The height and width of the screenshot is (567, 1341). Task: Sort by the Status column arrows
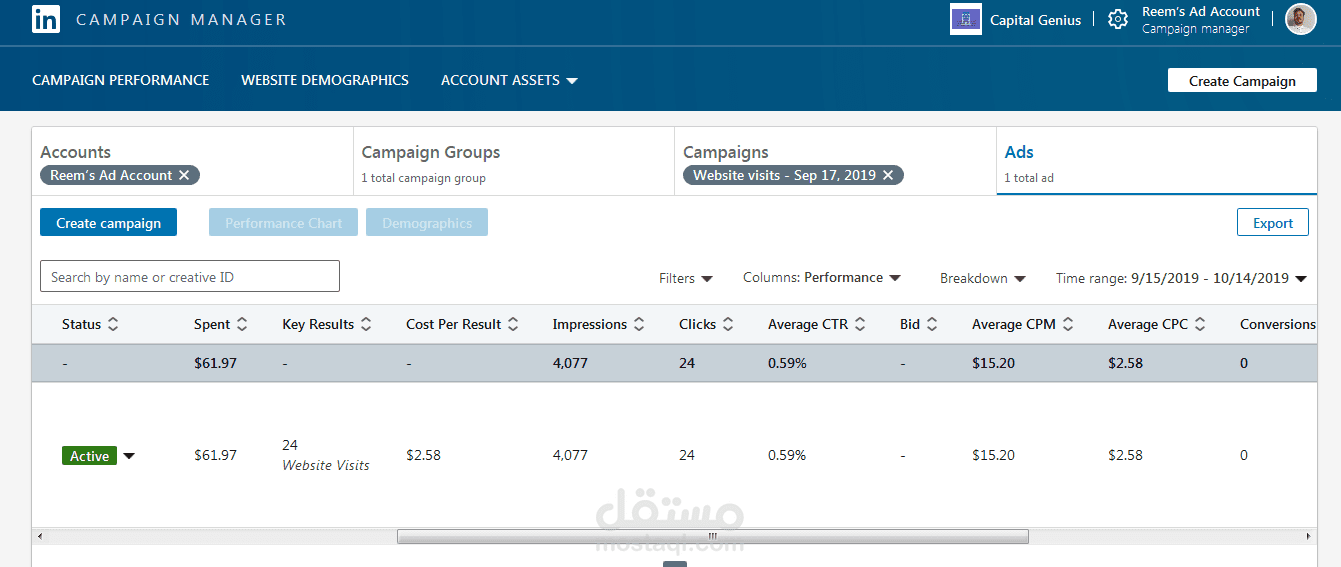coord(113,324)
